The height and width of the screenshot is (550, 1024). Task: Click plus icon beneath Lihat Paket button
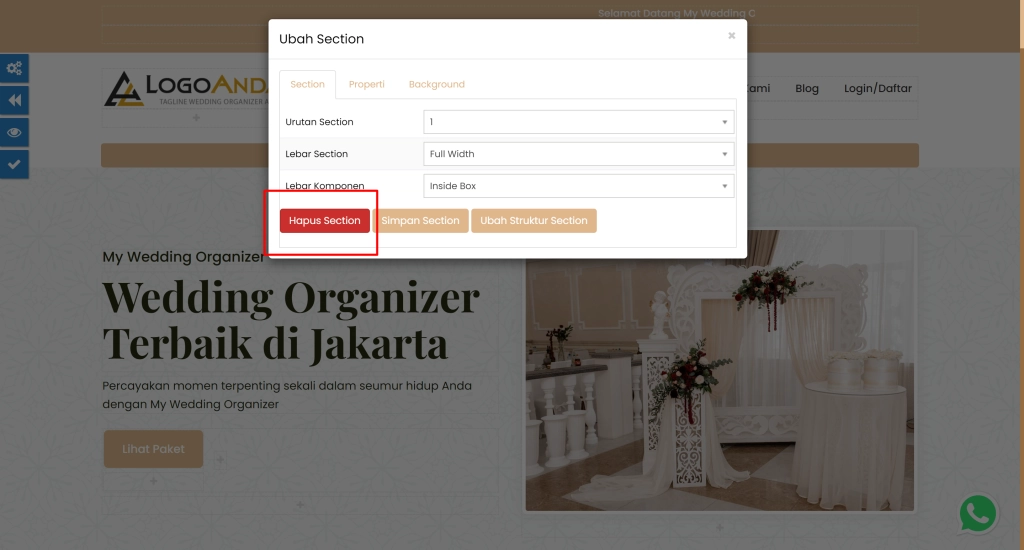(x=153, y=481)
